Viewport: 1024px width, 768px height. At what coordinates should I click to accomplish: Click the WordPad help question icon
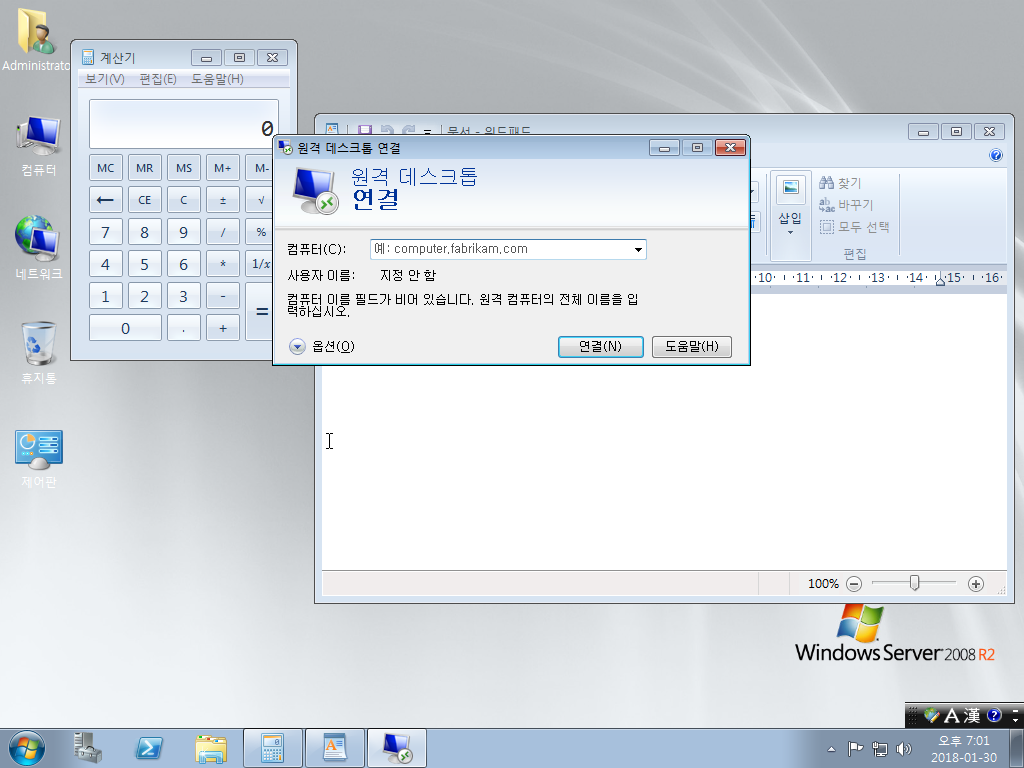996,155
